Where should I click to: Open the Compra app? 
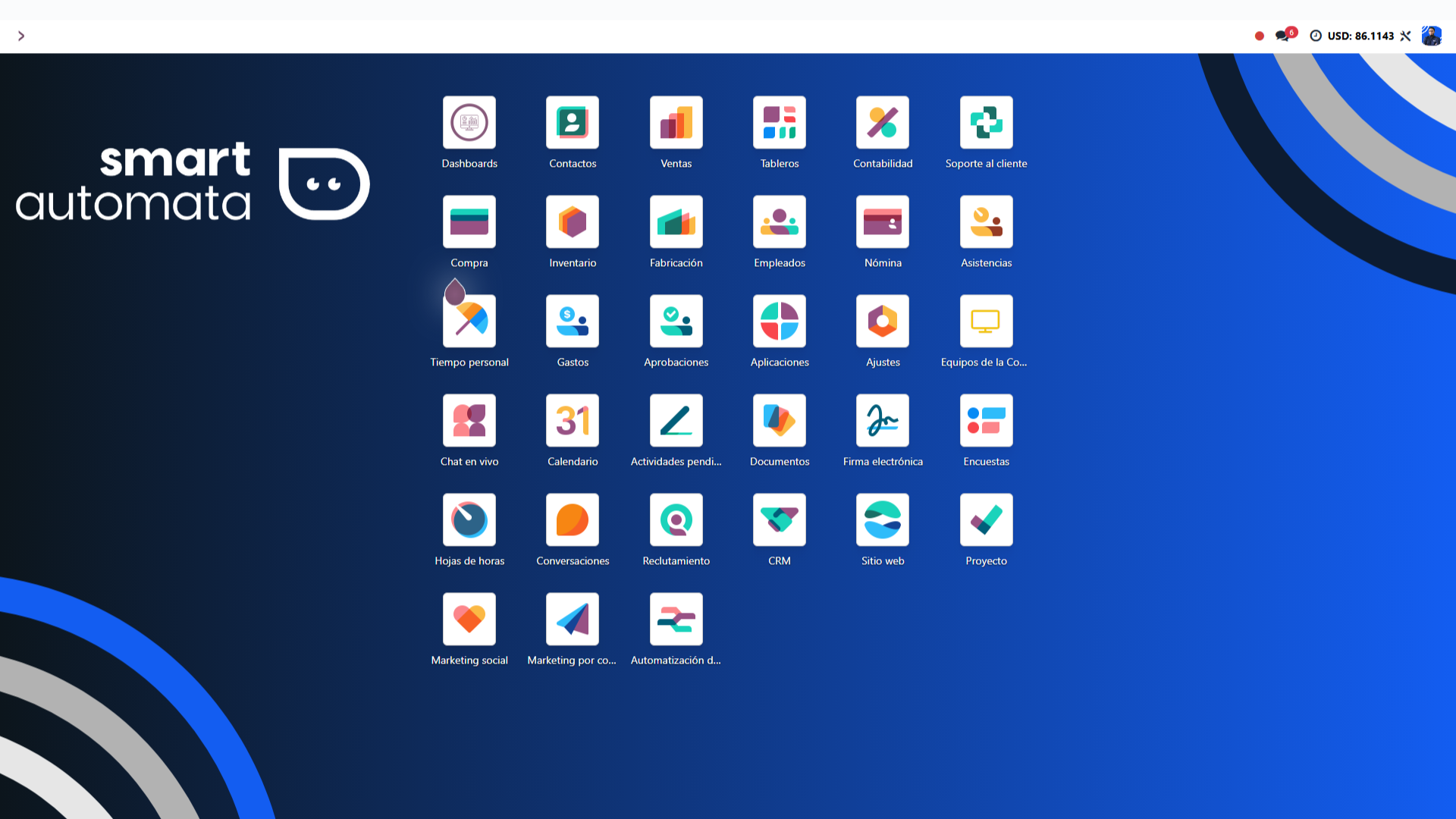469,221
